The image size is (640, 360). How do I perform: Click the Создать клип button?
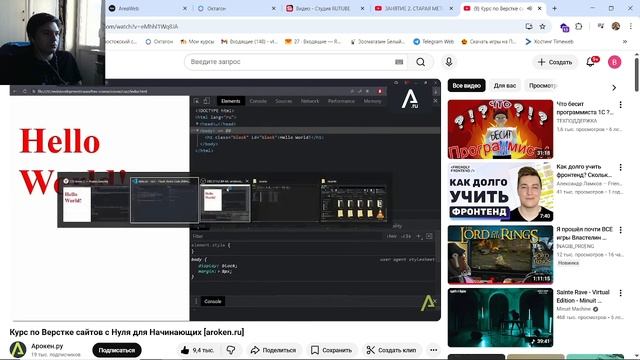pyautogui.click(x=391, y=350)
